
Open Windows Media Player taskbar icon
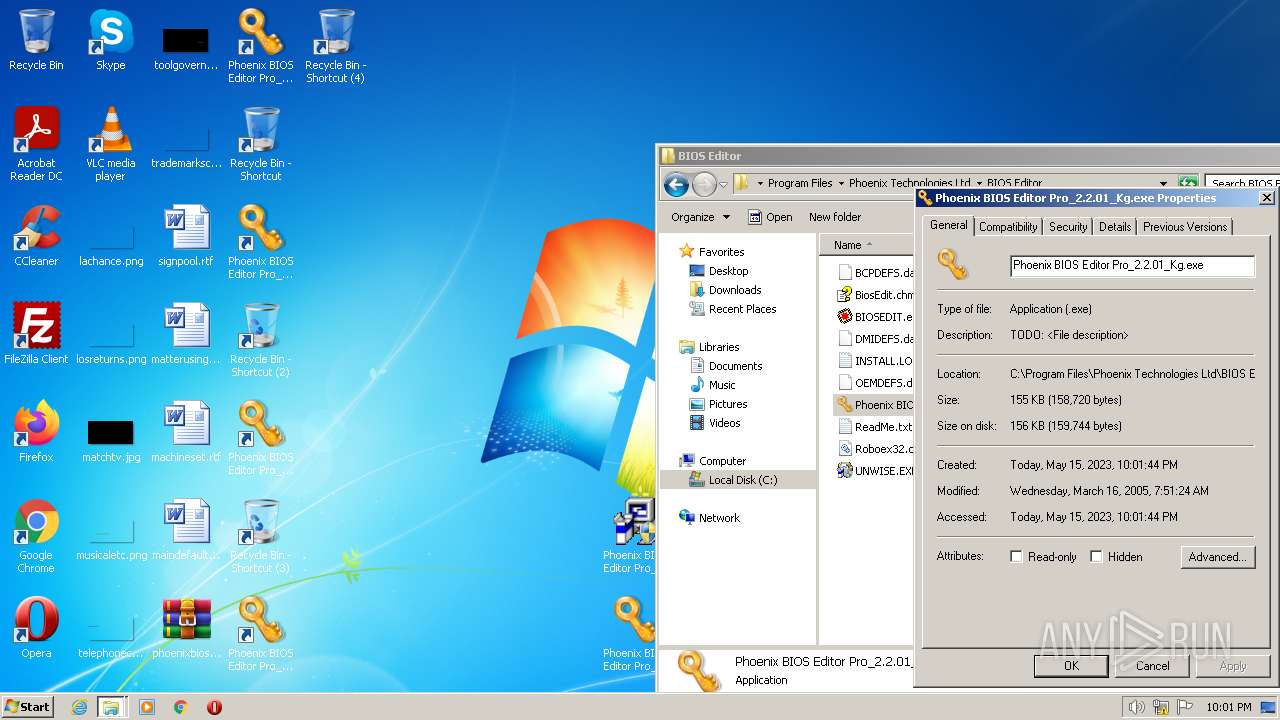tap(147, 707)
